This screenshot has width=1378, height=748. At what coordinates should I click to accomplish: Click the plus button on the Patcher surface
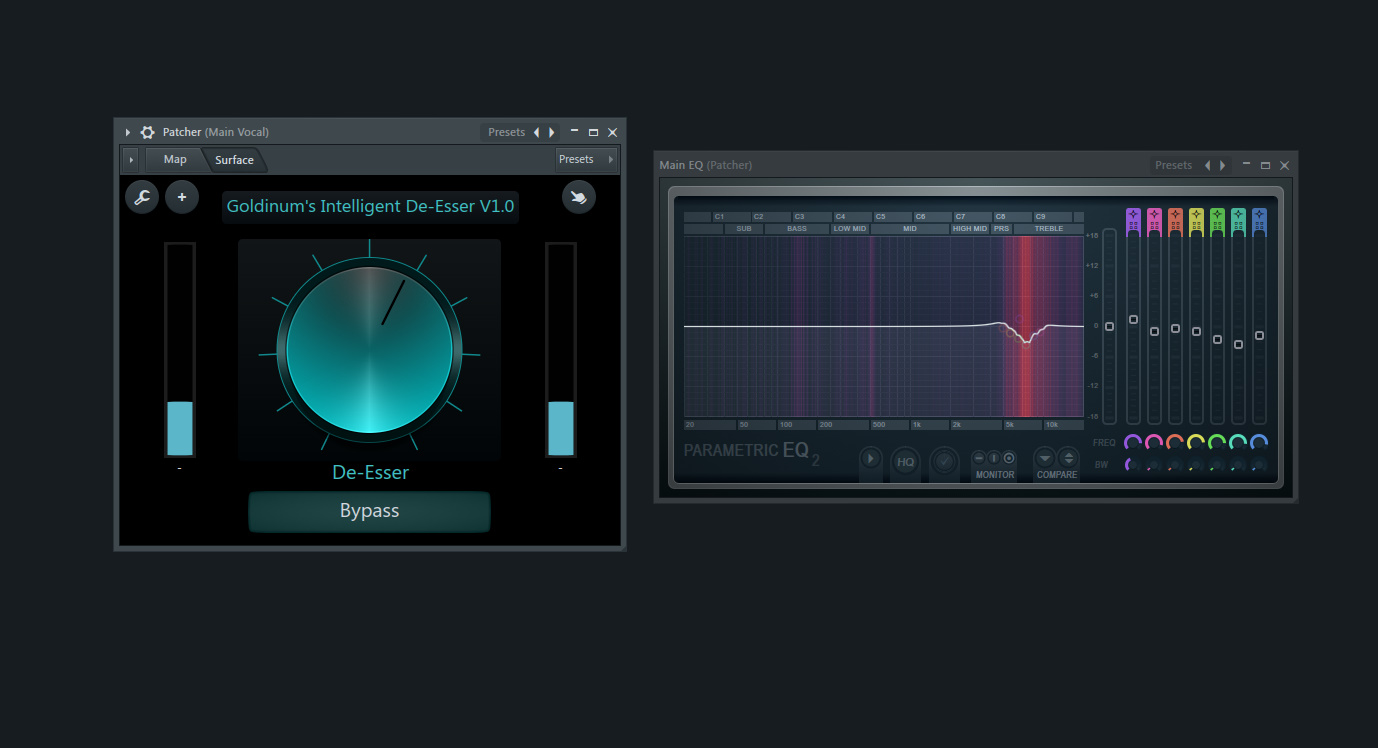182,197
